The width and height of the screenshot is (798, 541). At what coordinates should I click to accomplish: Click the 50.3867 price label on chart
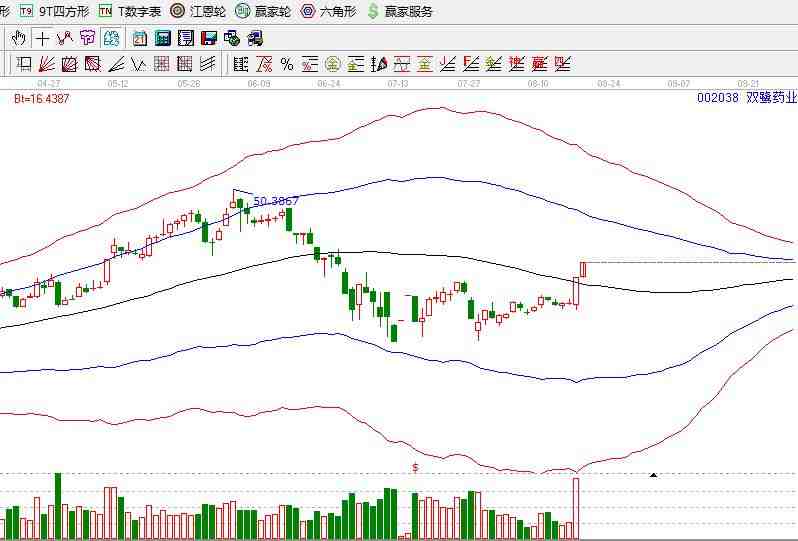click(275, 201)
